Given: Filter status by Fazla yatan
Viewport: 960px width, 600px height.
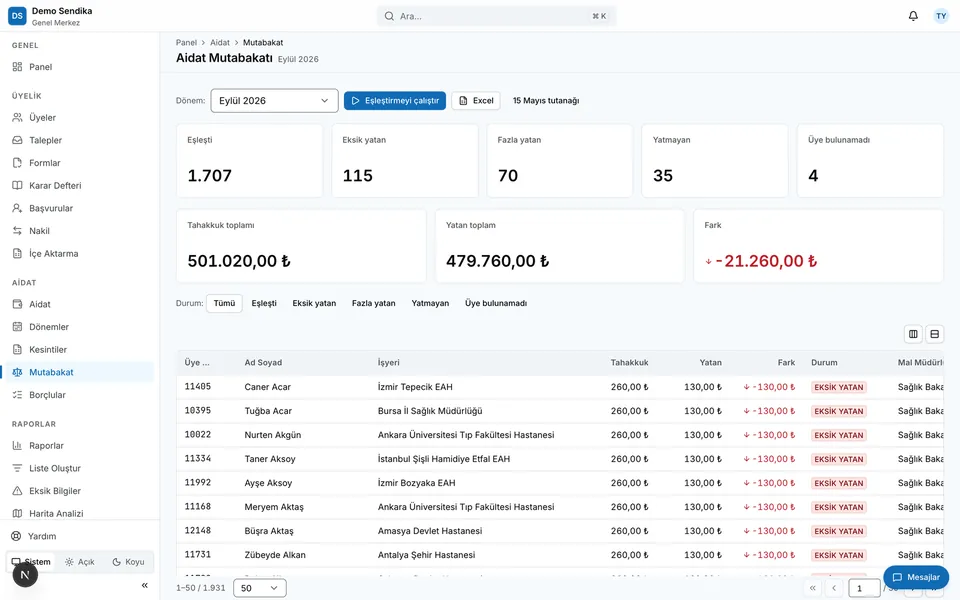Looking at the screenshot, I should pyautogui.click(x=373, y=303).
